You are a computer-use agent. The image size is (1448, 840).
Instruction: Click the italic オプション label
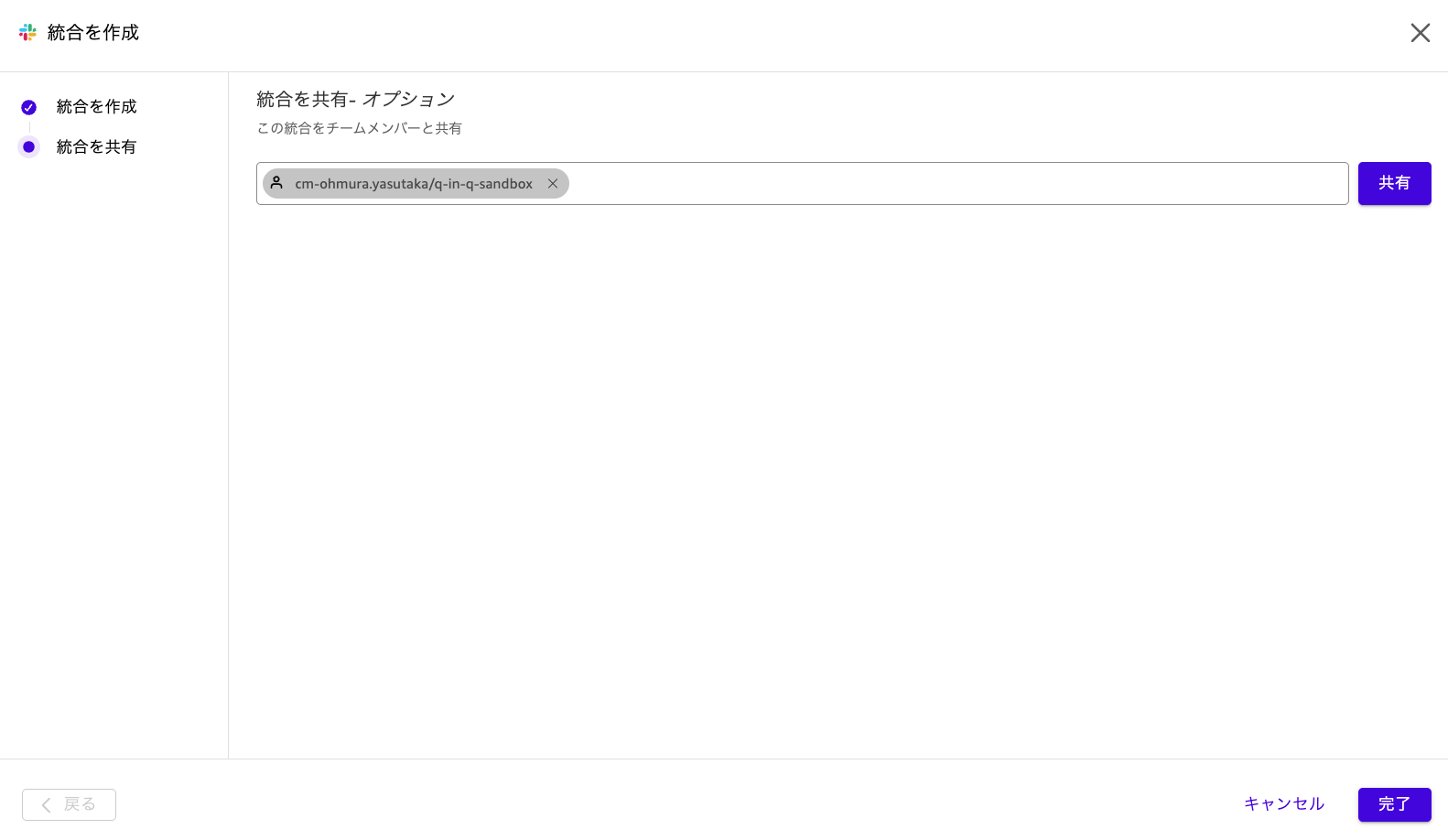click(409, 99)
